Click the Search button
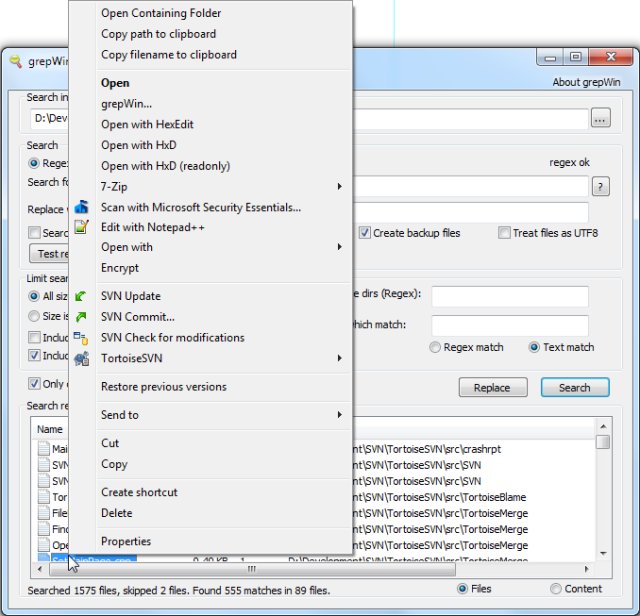Screen dimensions: 640x616 pyautogui.click(x=575, y=387)
